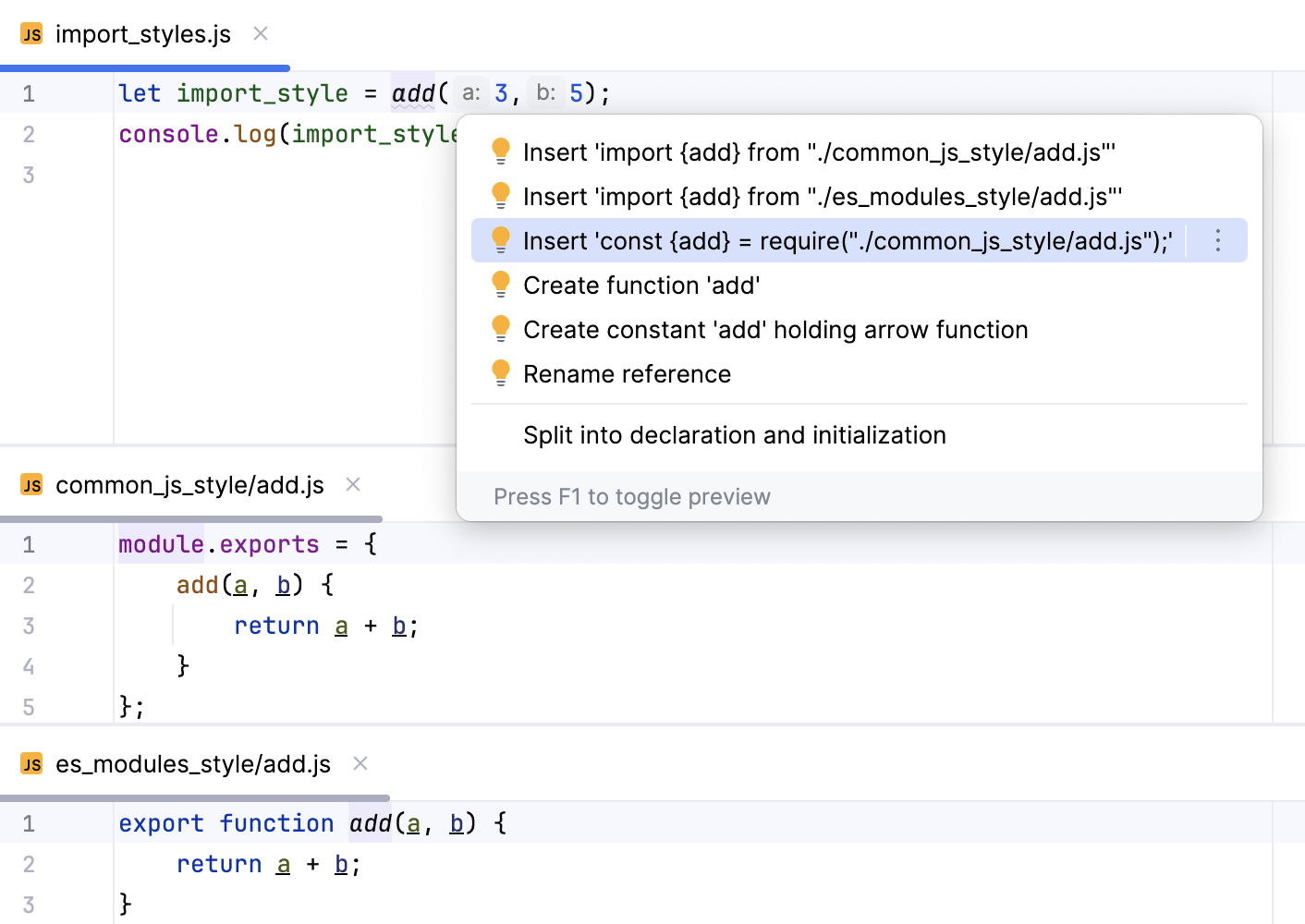Click 'module' keyword in common_js_style/add.js
The height and width of the screenshot is (924, 1305).
point(161,544)
